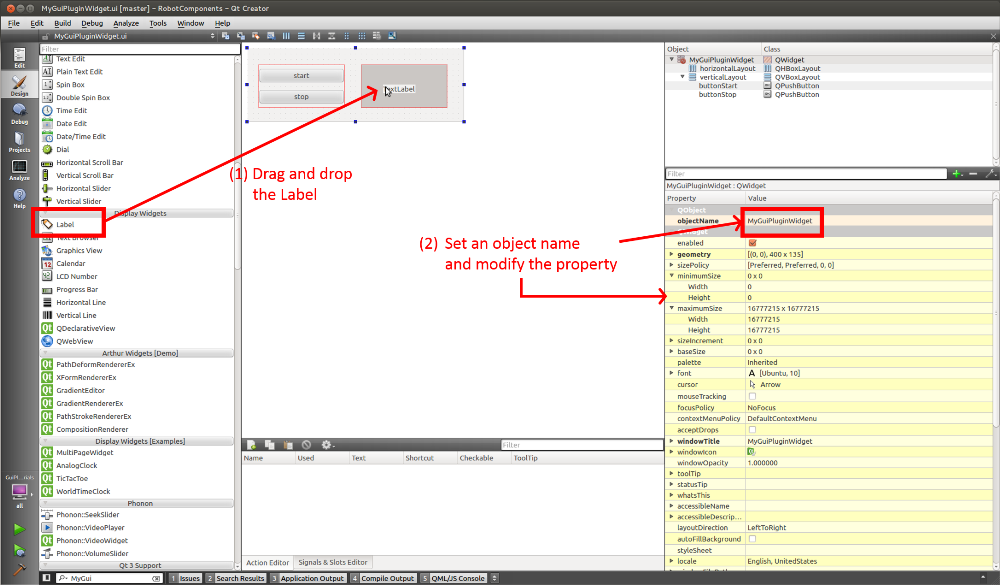Collapse MyGuiPluginWidget in object tree
Image resolution: width=1000 pixels, height=585 pixels.
click(672, 59)
